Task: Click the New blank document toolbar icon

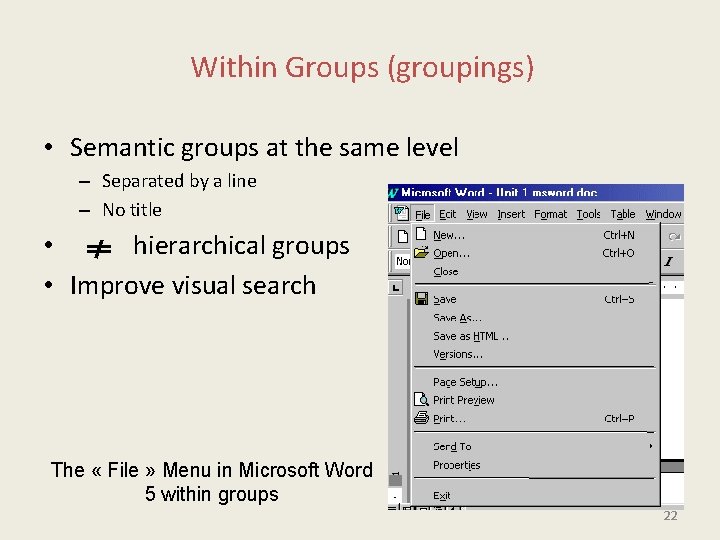Action: [x=402, y=236]
